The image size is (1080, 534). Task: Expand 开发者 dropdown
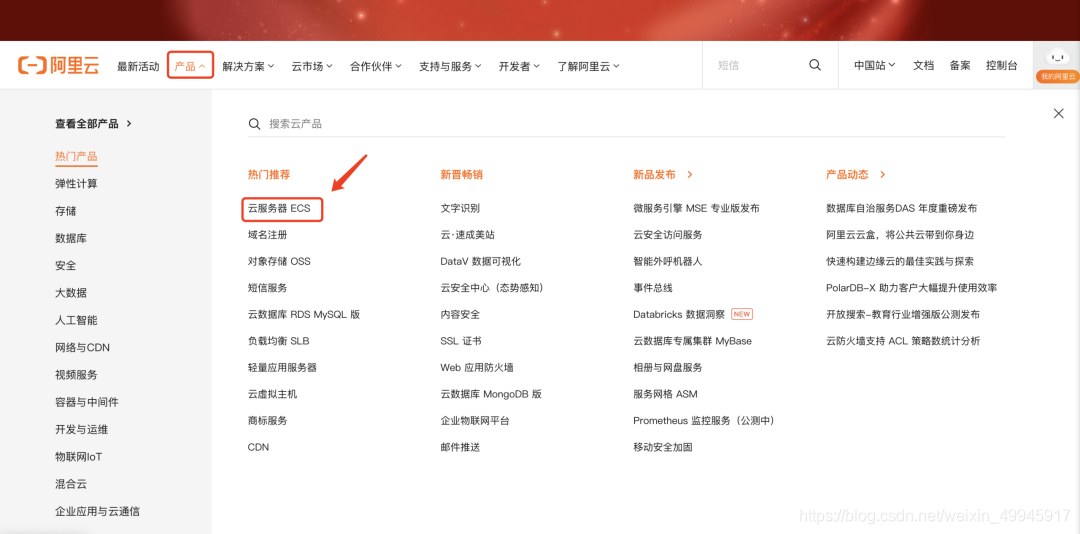click(519, 66)
